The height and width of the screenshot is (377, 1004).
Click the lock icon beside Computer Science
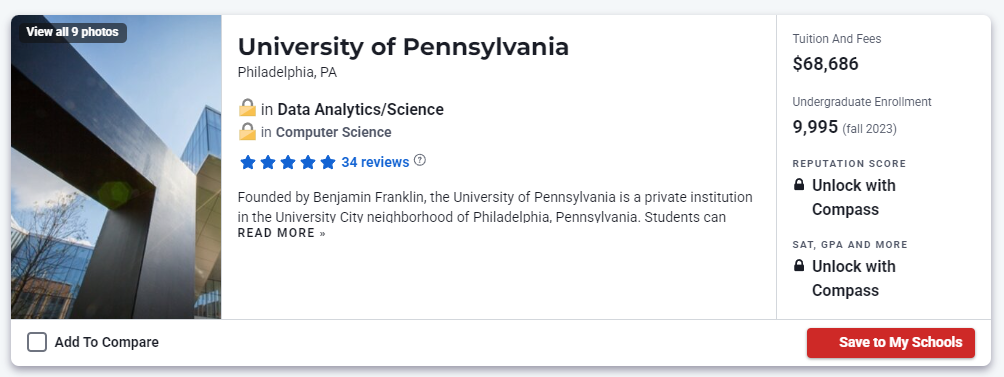247,132
